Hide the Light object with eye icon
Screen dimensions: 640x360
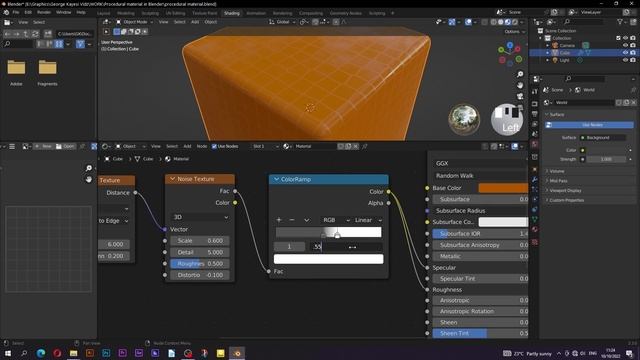pos(625,60)
